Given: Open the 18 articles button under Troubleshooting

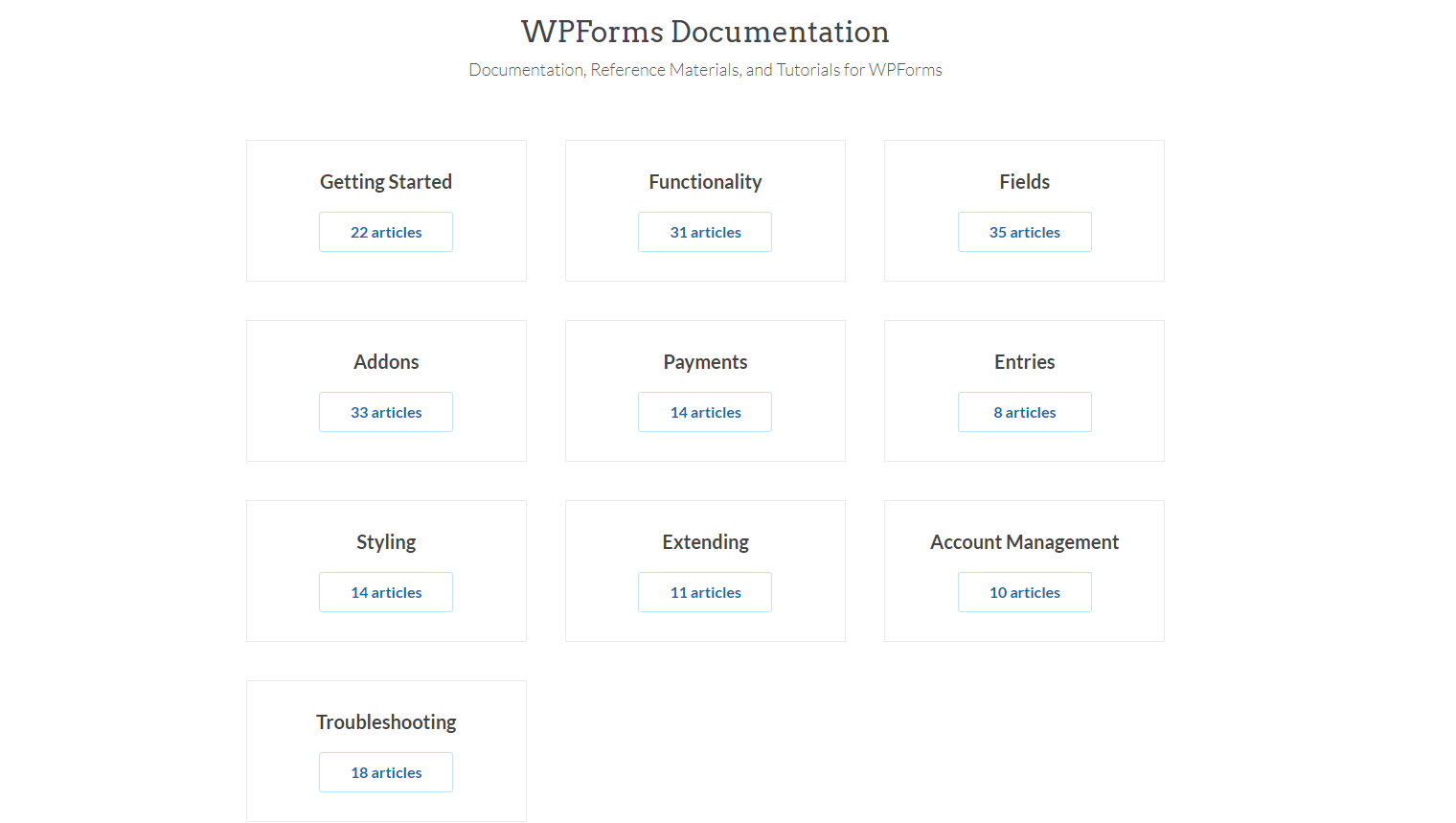Looking at the screenshot, I should pos(386,772).
